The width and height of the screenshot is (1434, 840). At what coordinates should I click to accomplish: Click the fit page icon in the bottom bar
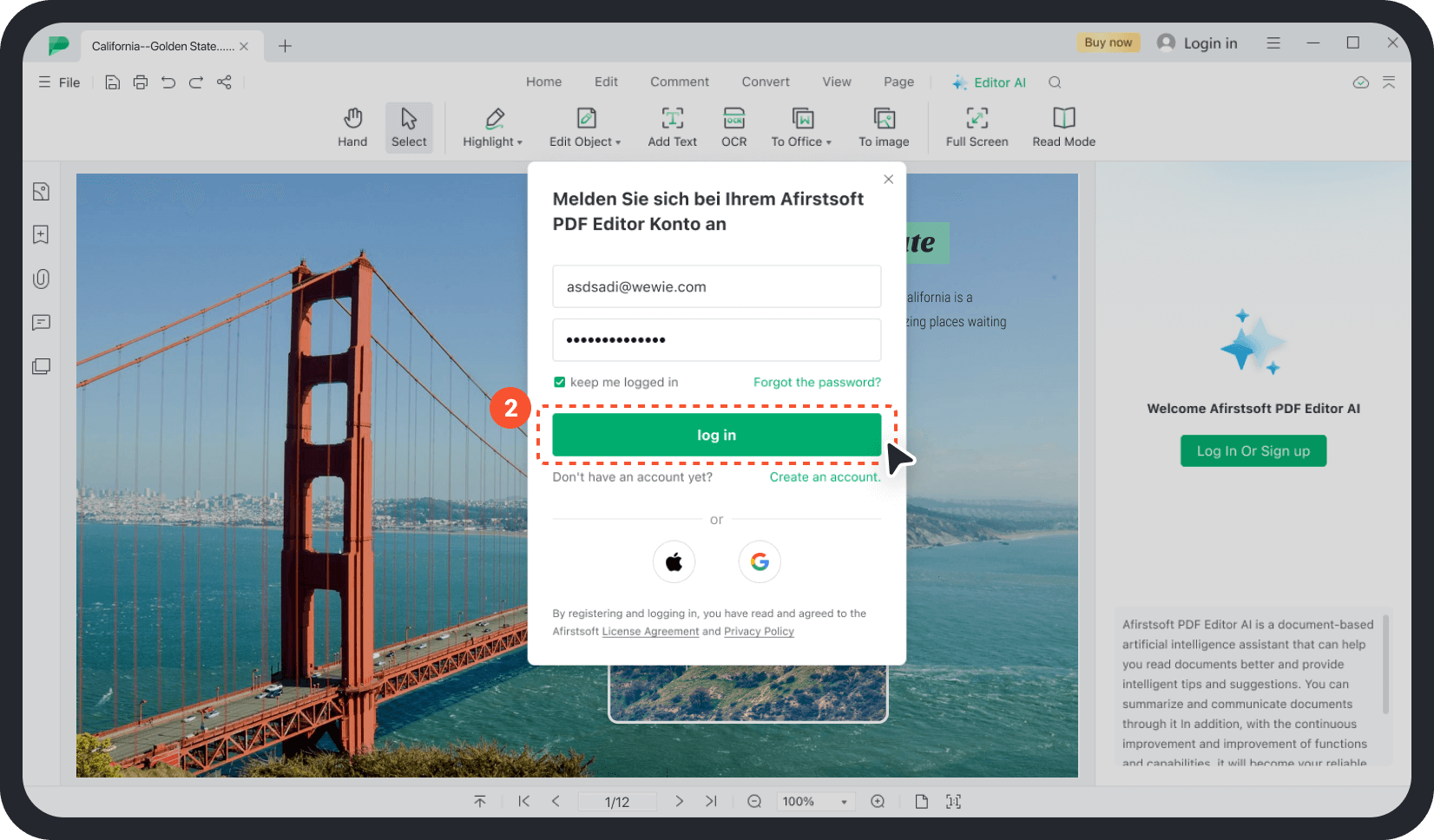click(953, 801)
